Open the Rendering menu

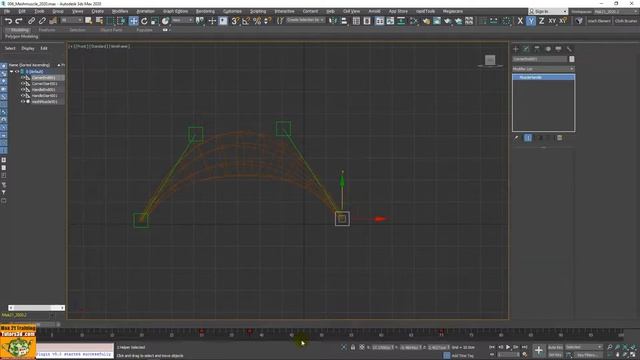click(205, 11)
